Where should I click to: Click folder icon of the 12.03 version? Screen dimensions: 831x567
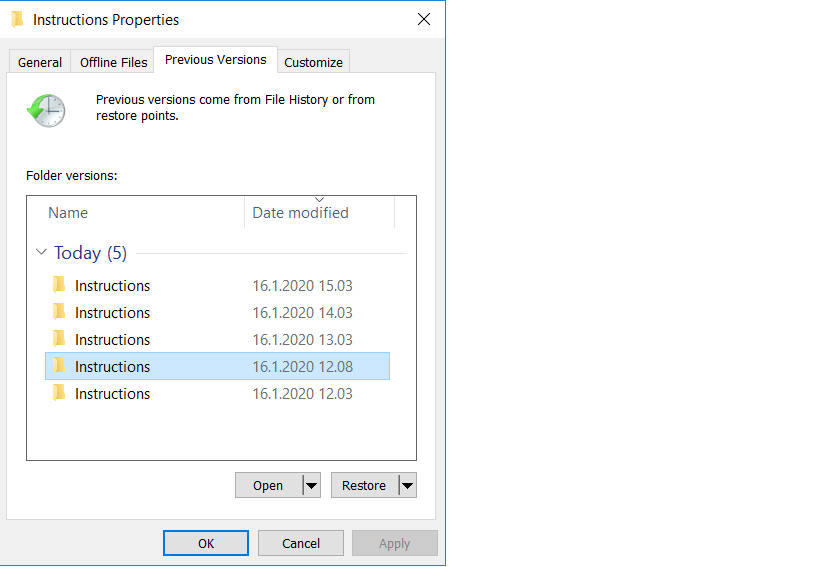(x=59, y=393)
